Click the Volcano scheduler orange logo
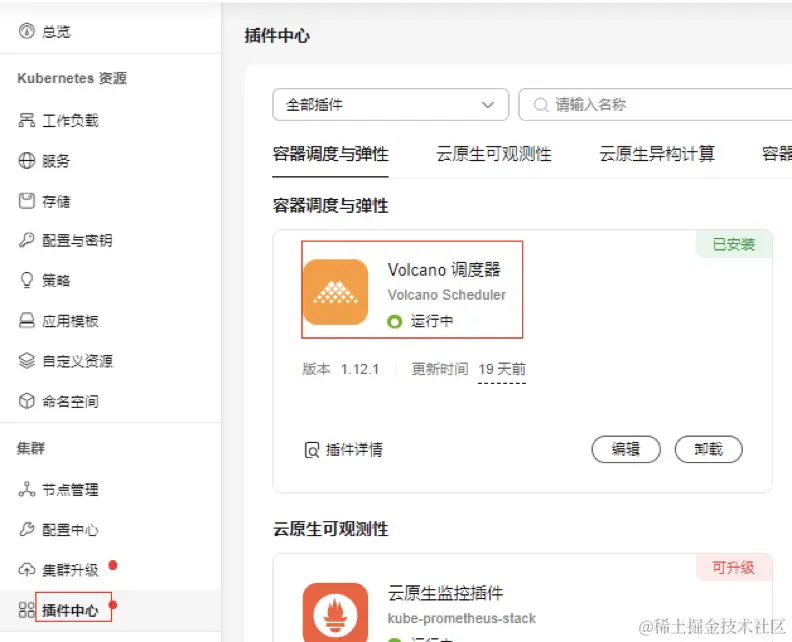Viewport: 792px width, 642px height. (335, 292)
